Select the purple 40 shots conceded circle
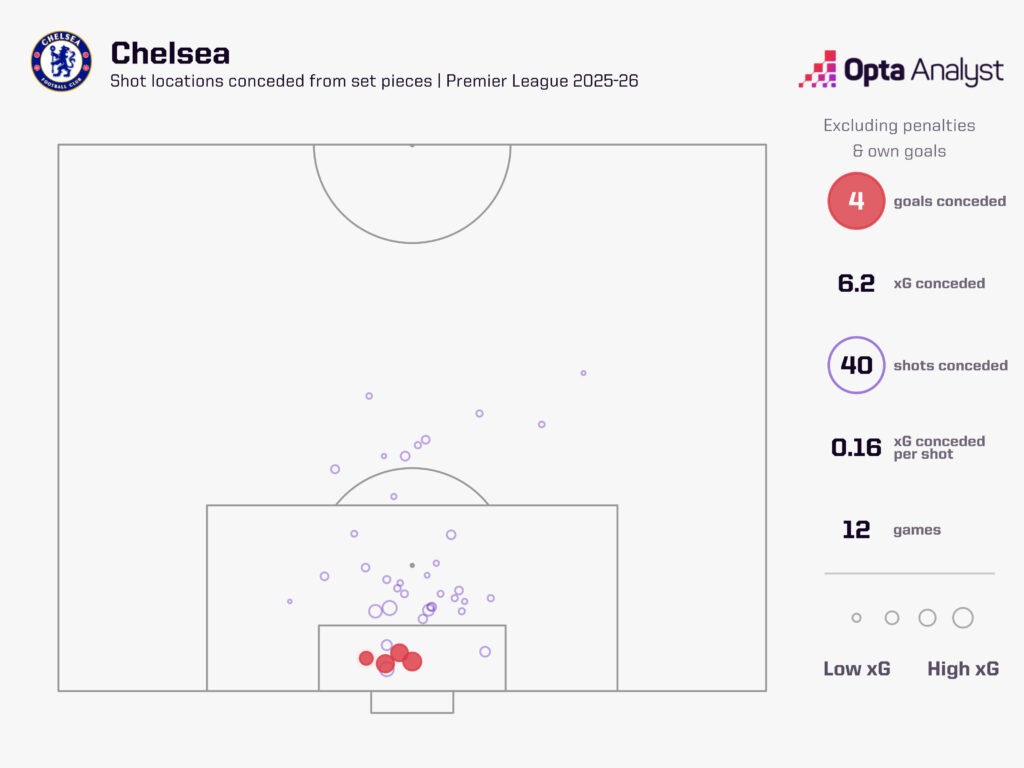 click(x=856, y=365)
